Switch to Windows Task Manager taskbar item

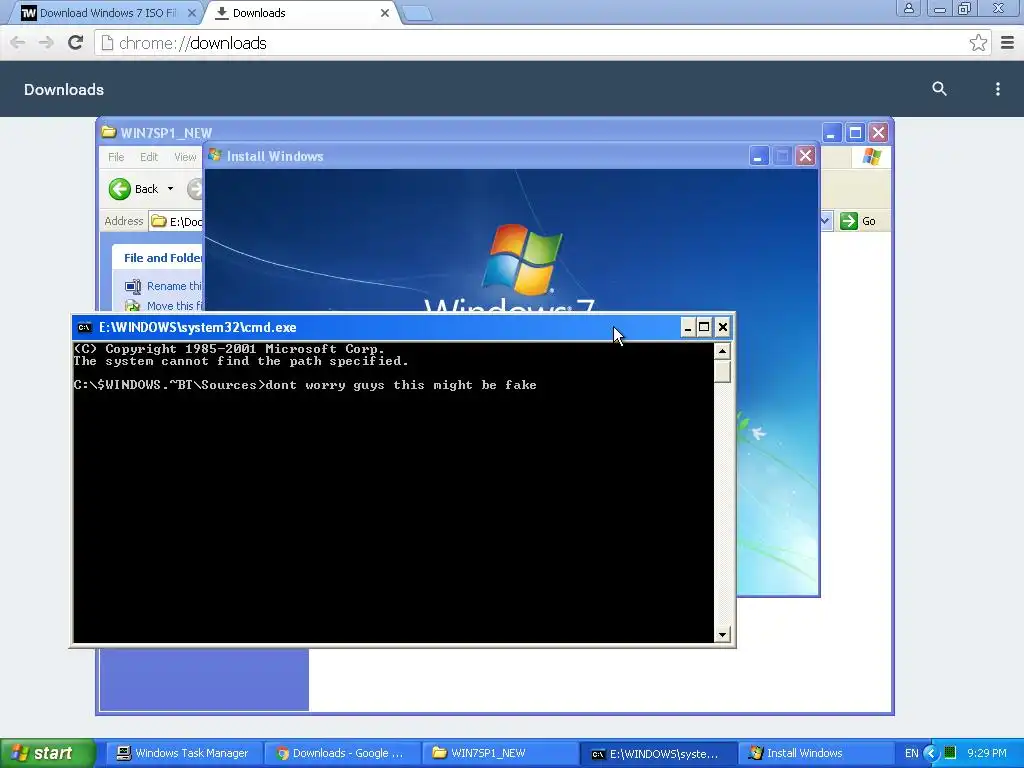pyautogui.click(x=184, y=753)
